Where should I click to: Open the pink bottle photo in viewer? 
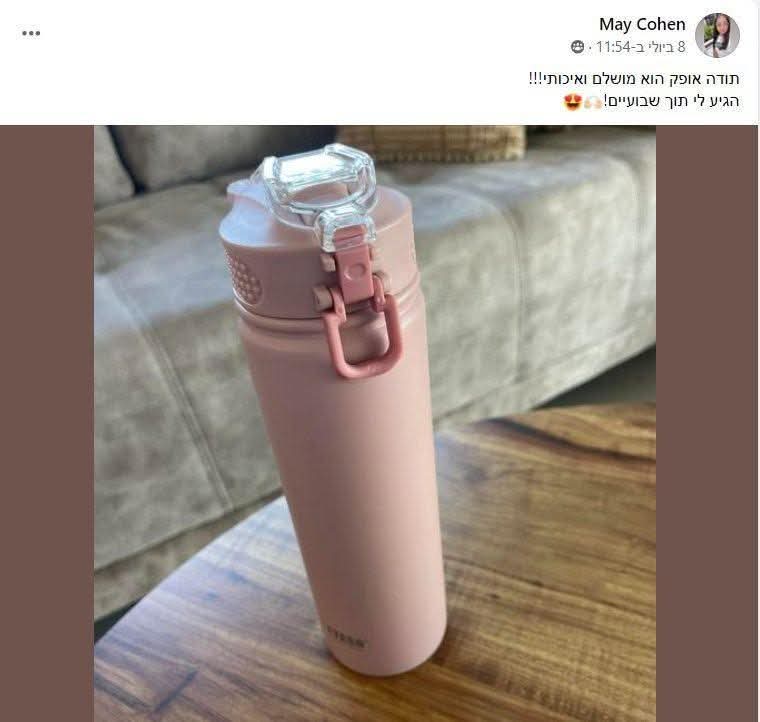[375, 423]
